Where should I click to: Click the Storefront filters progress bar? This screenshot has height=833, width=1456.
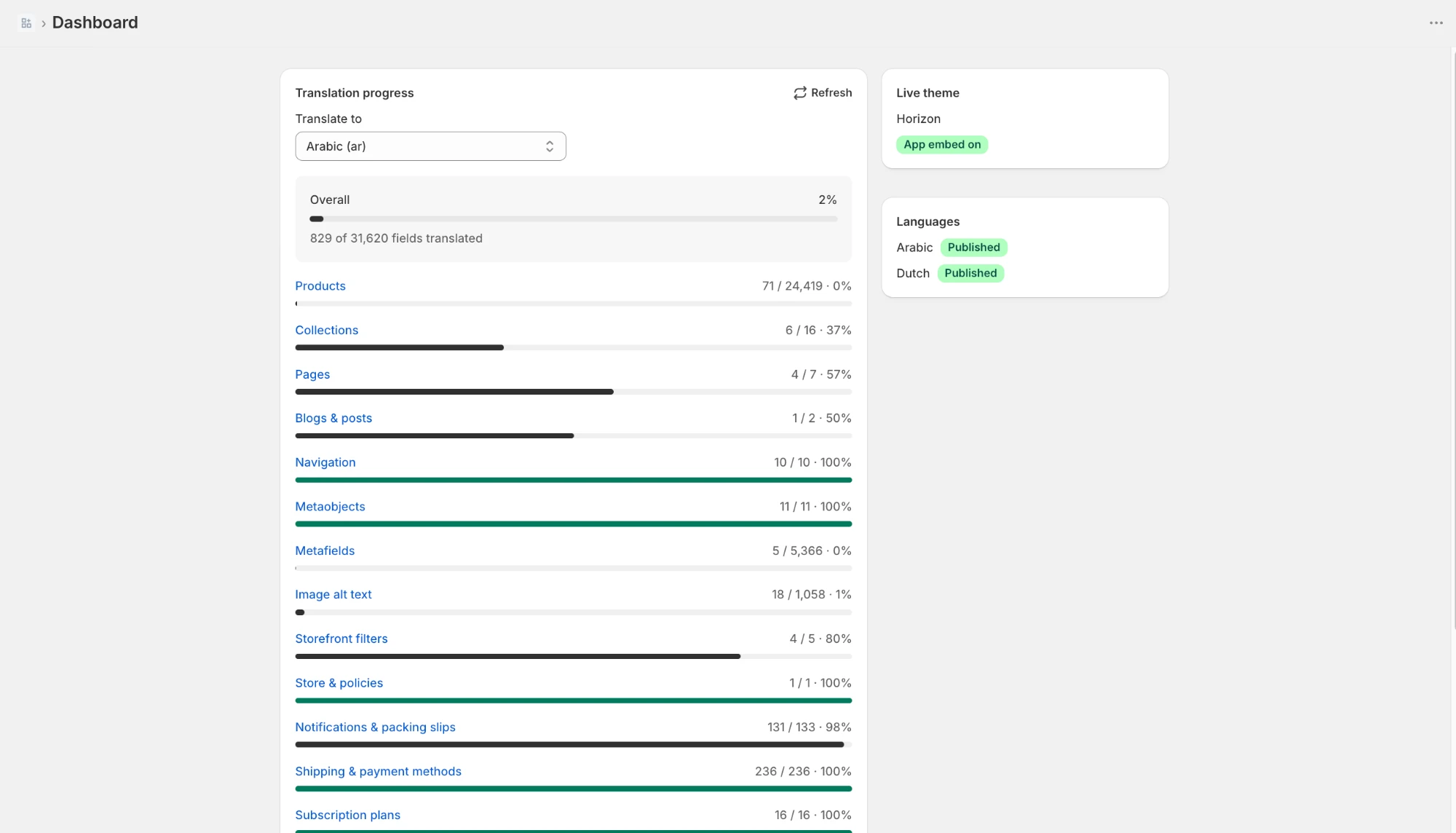[574, 656]
